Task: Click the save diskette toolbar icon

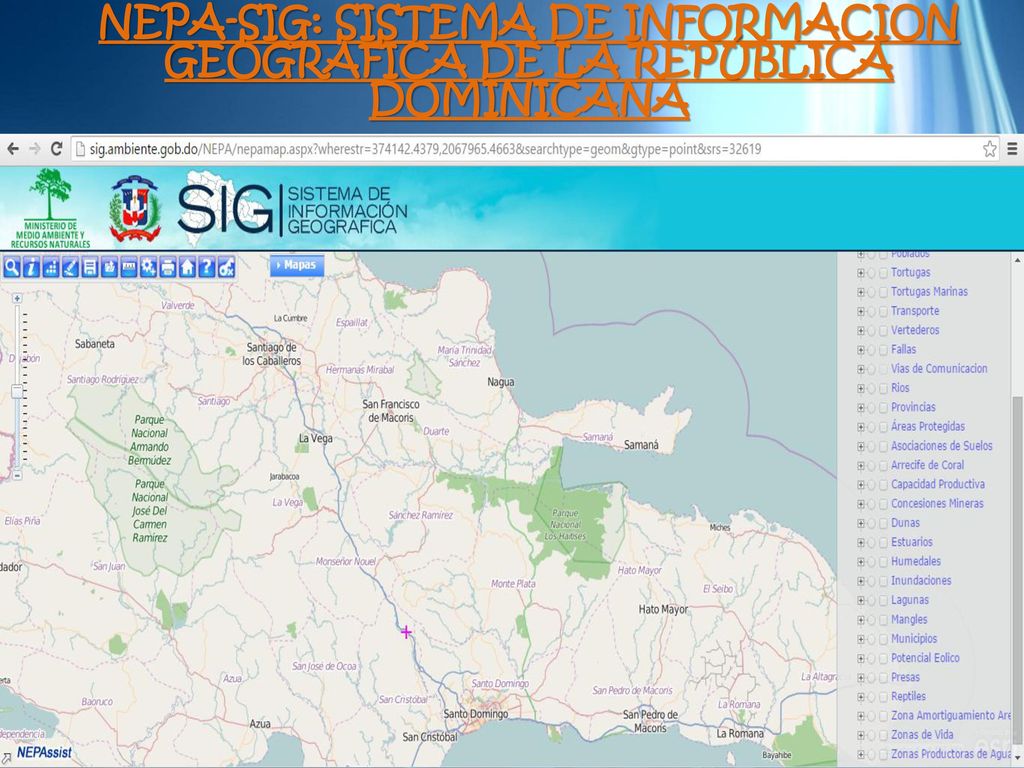Action: coord(90,267)
